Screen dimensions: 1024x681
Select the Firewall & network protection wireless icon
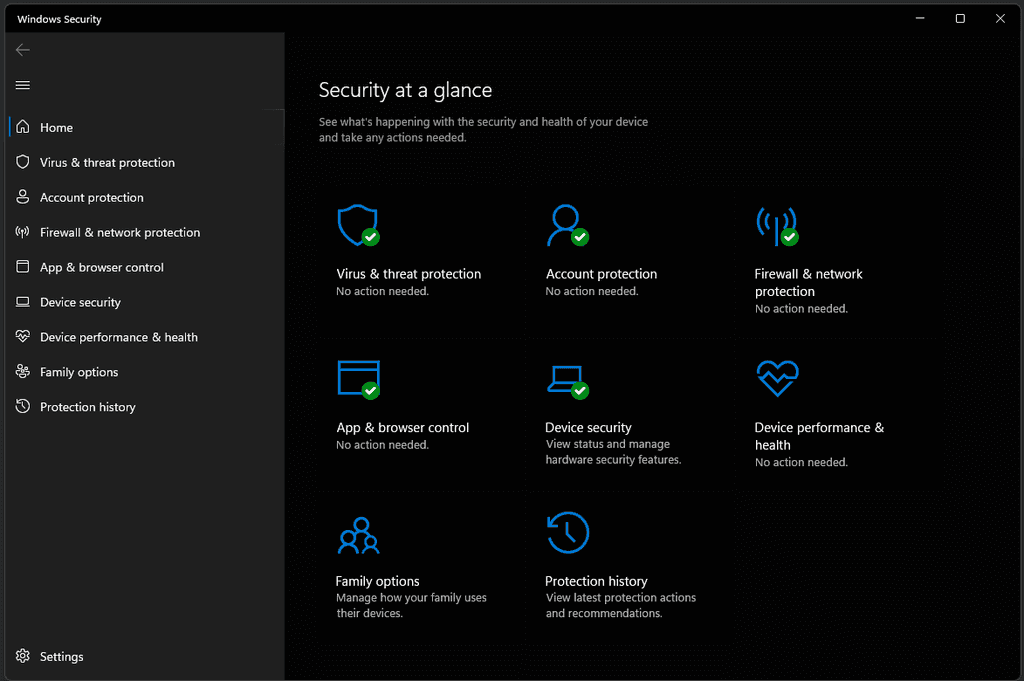coord(777,225)
